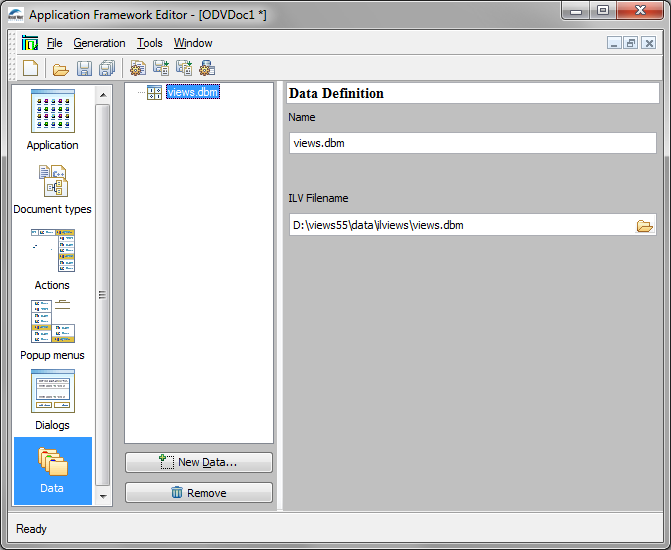Open the Popup menus sidebar section

pos(52,329)
